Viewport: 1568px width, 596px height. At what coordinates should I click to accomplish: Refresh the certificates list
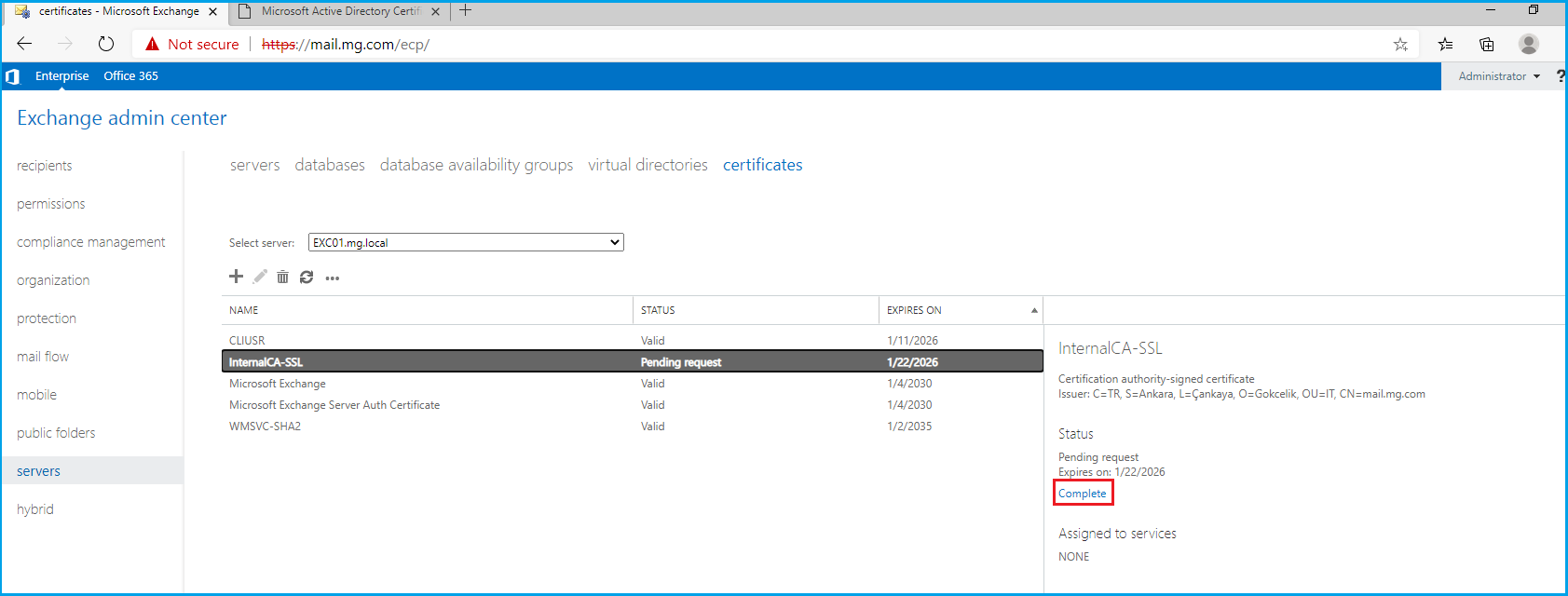pos(307,277)
